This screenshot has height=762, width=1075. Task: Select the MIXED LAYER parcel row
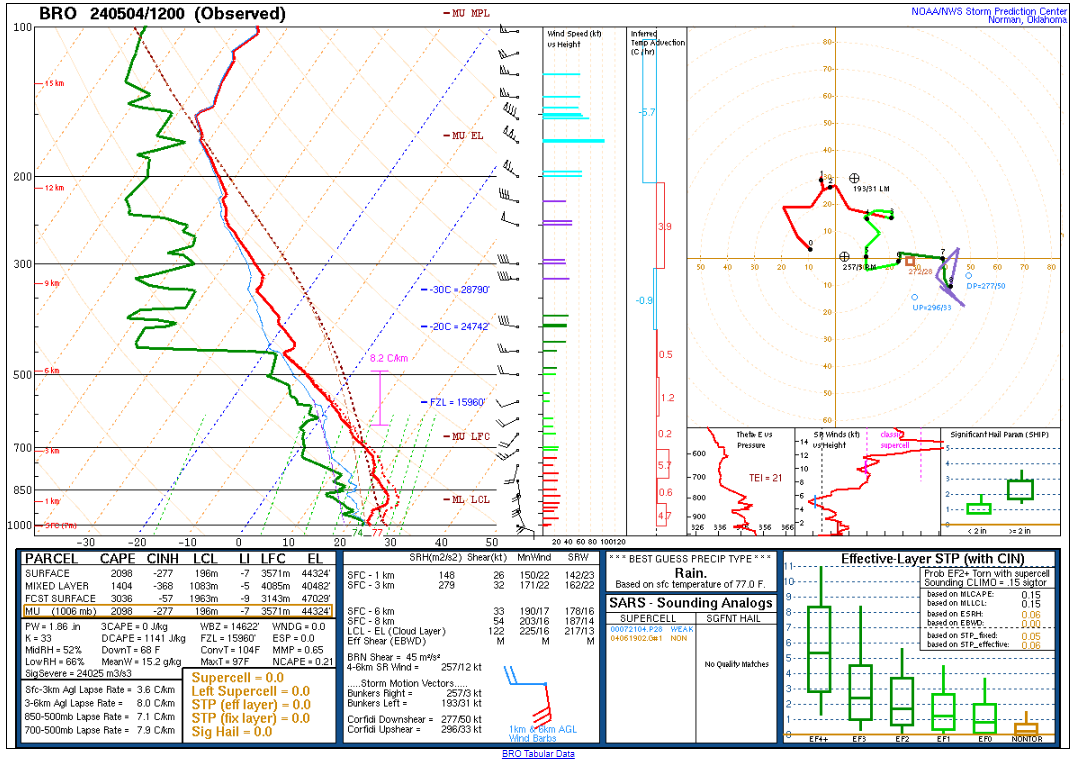[x=176, y=586]
